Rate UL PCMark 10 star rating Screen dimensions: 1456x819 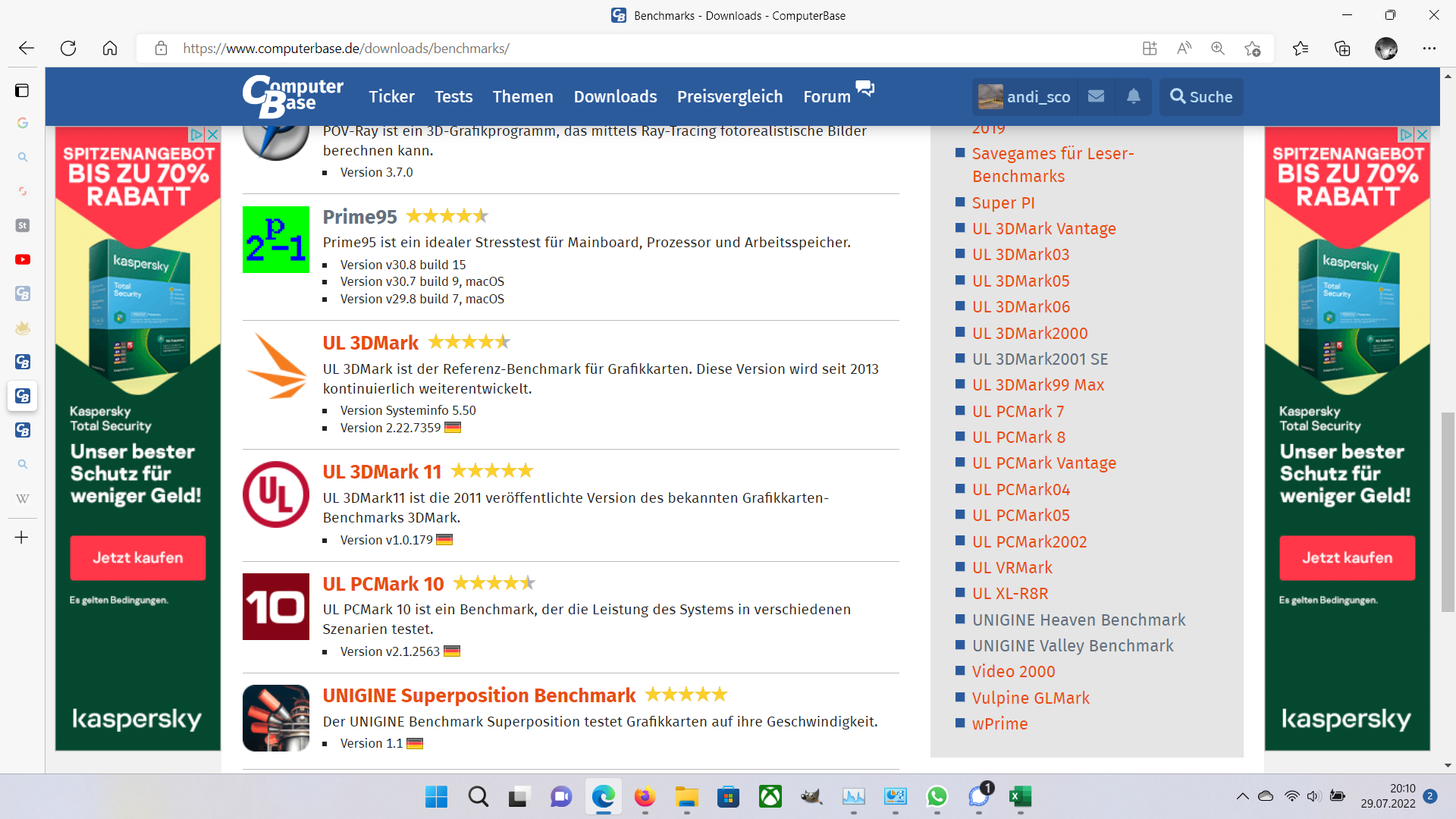494,583
